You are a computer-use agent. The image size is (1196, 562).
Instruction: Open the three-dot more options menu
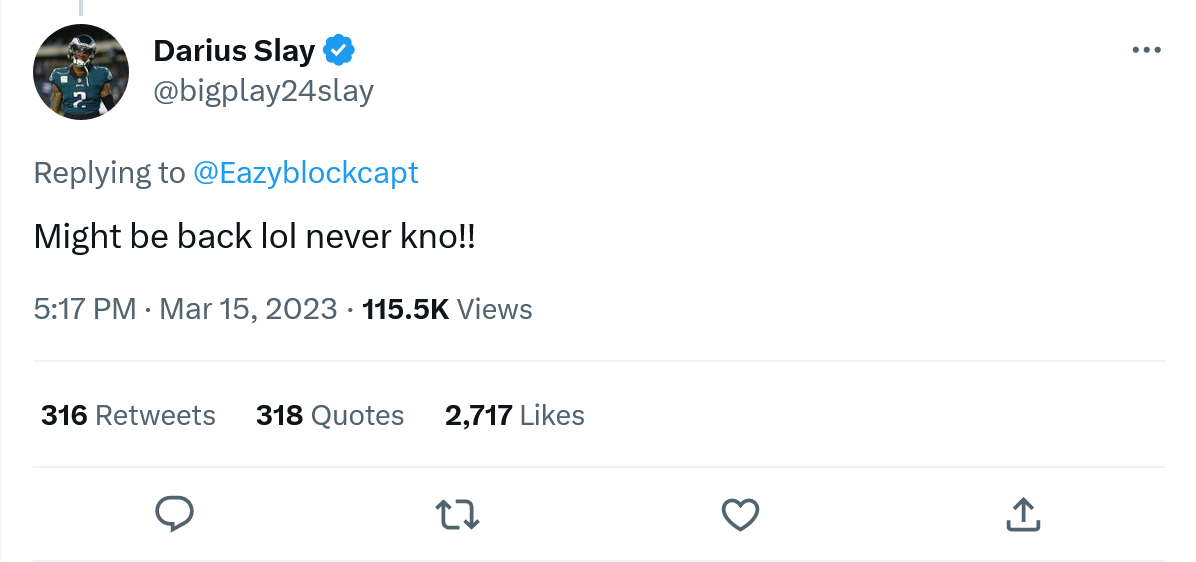1146,50
